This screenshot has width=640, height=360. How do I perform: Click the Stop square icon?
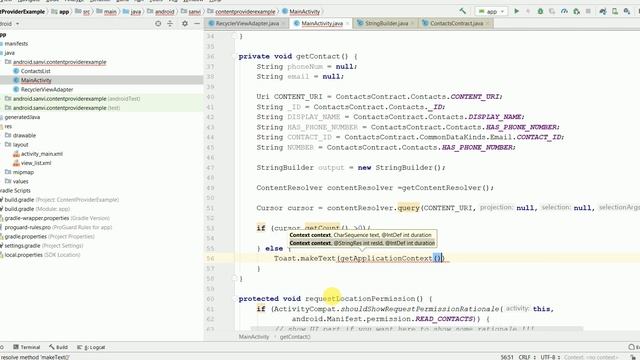pos(588,11)
